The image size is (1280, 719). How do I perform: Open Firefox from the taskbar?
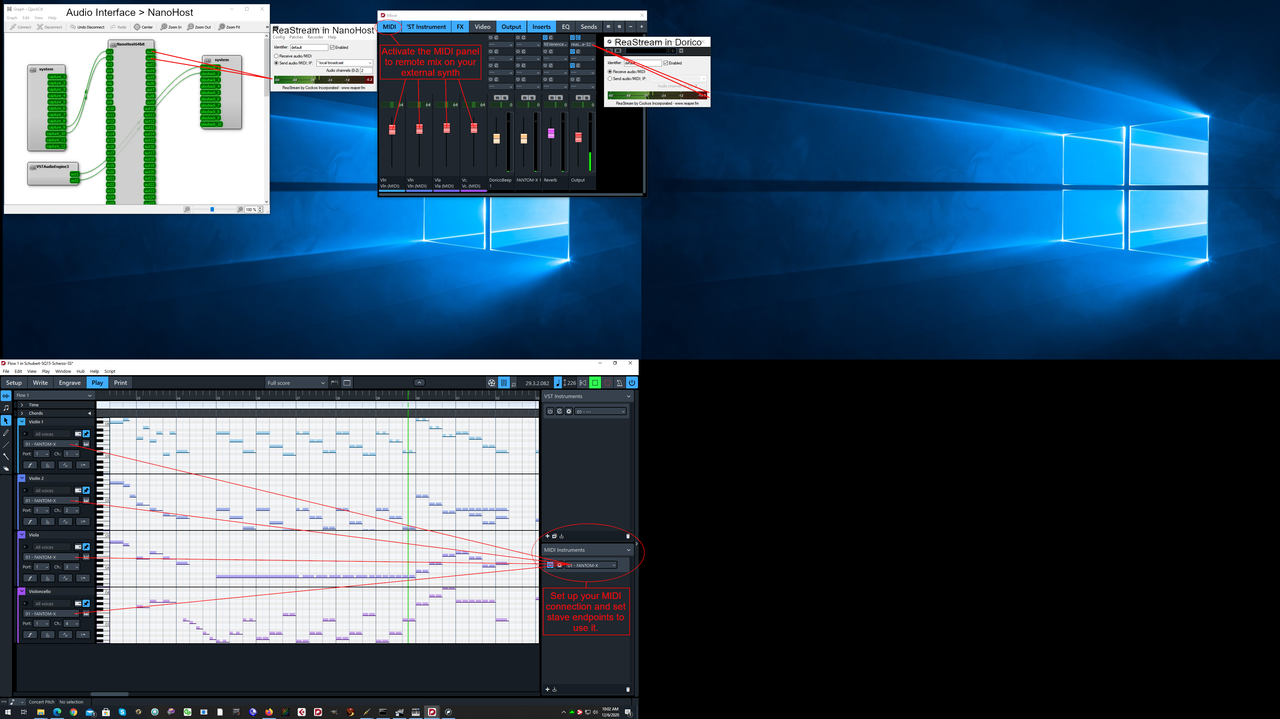click(x=268, y=712)
